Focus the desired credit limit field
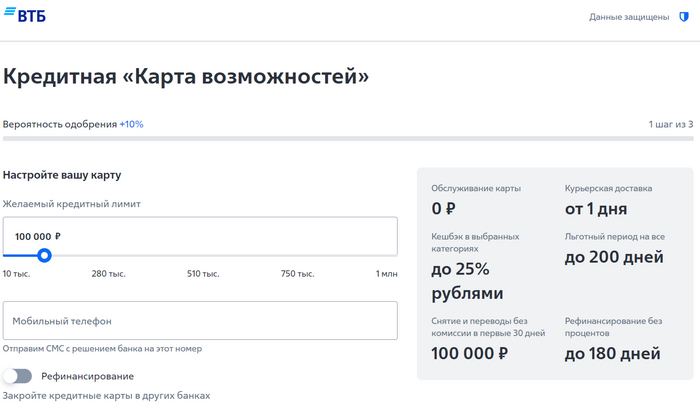 [200, 236]
